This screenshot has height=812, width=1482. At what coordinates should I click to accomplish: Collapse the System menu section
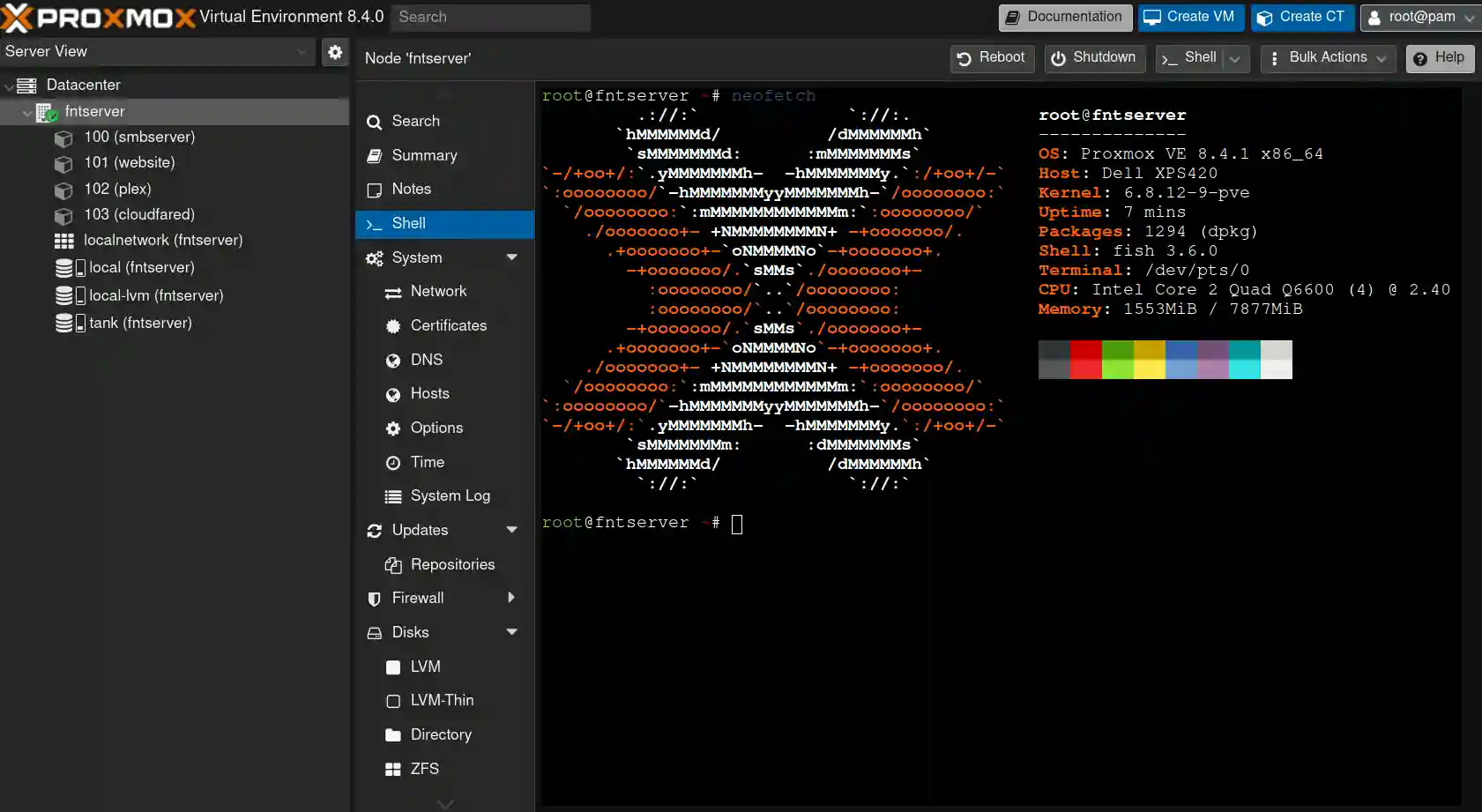pos(511,257)
